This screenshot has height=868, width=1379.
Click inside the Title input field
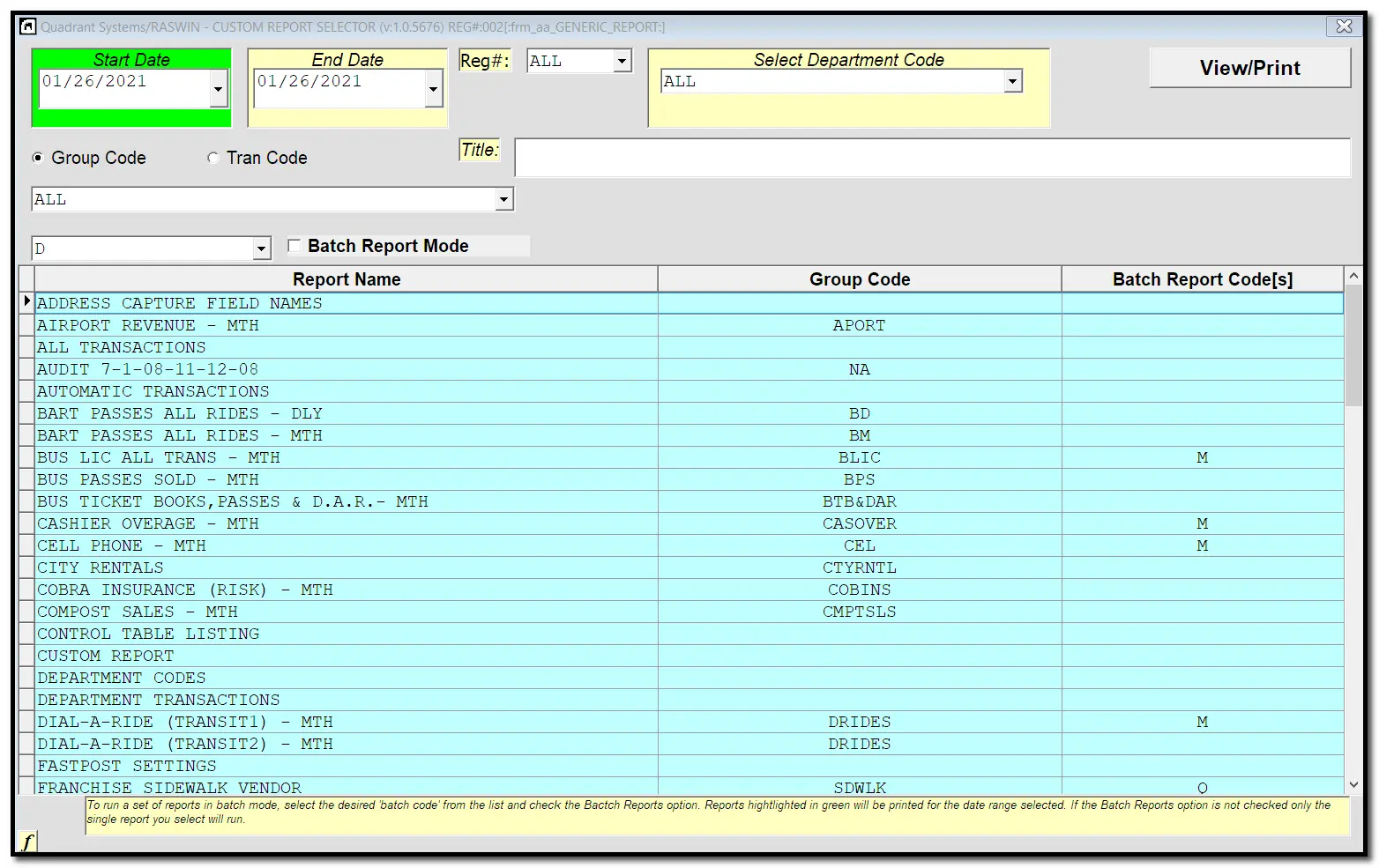click(x=932, y=158)
